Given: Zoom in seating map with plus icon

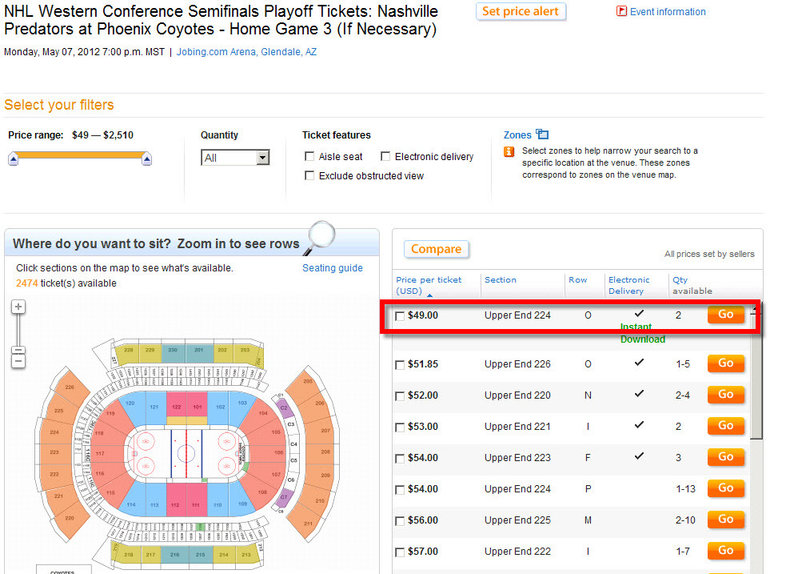Looking at the screenshot, I should pos(18,306).
